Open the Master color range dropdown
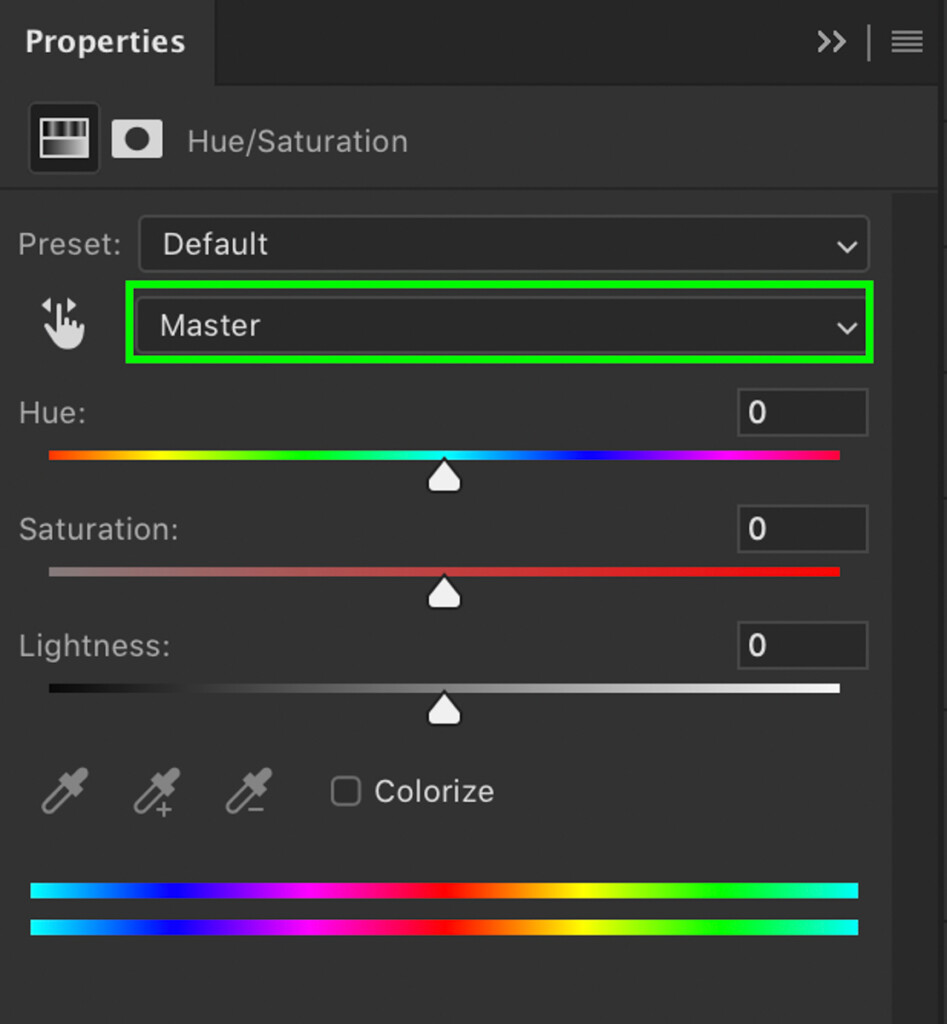947x1024 pixels. coord(502,325)
